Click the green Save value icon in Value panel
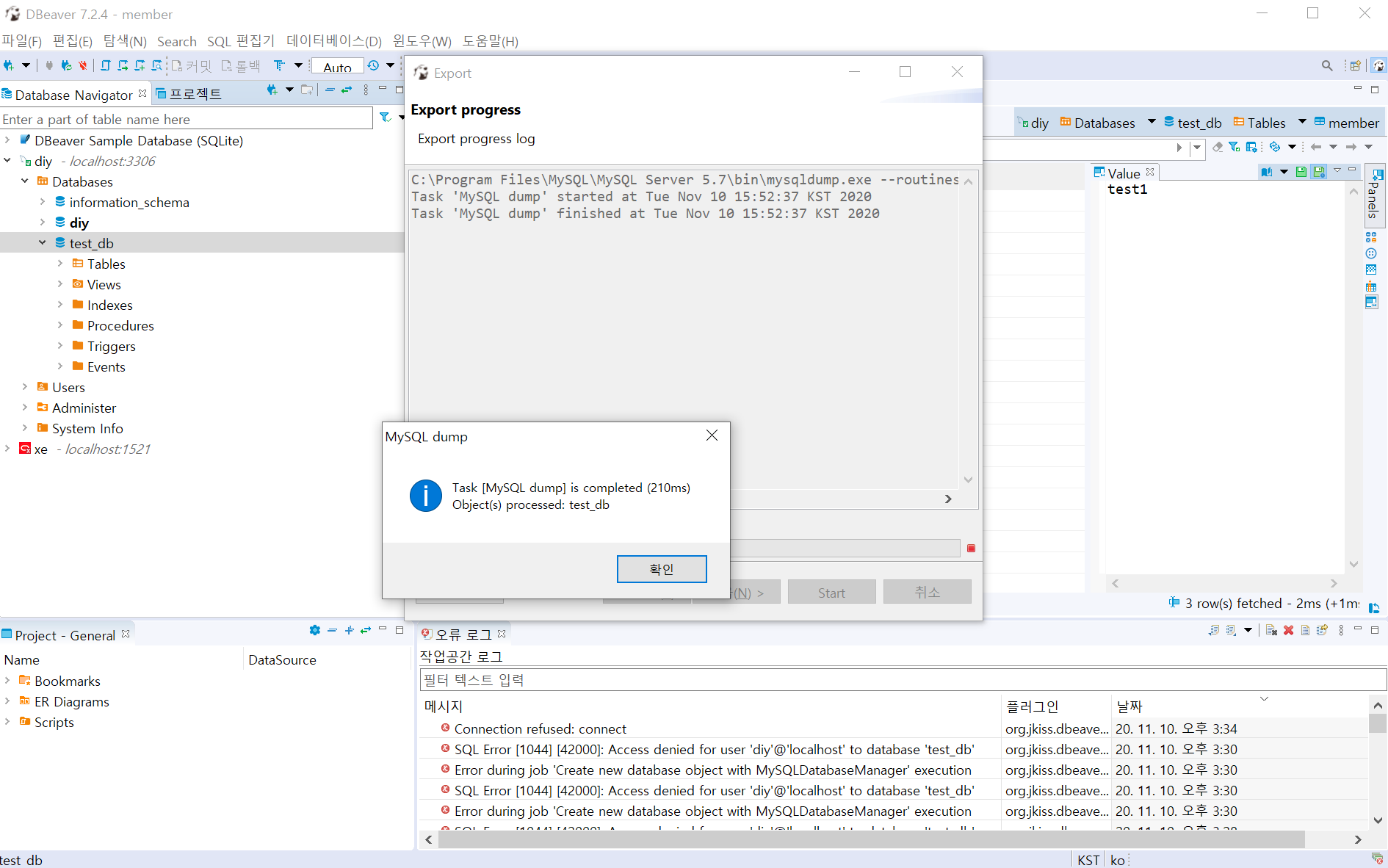Image resolution: width=1388 pixels, height=868 pixels. click(x=1301, y=172)
